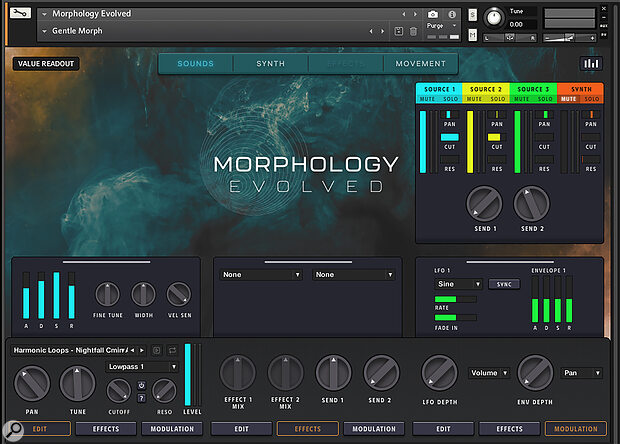The width and height of the screenshot is (620, 444).
Task: Open the instrument info icon
Action: (x=452, y=15)
